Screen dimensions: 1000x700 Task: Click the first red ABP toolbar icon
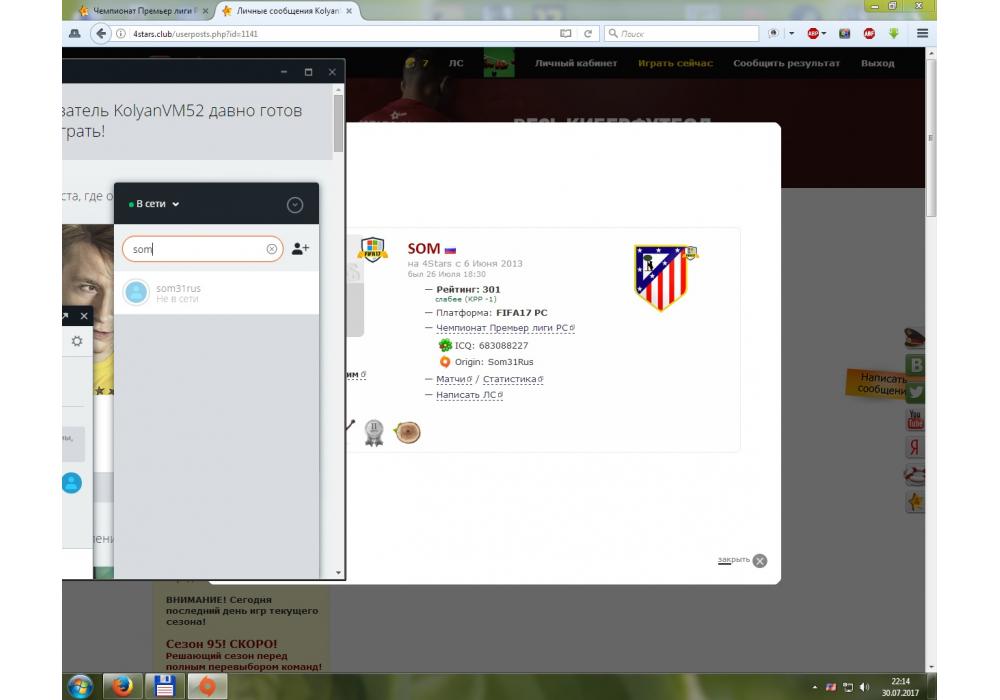pos(813,34)
